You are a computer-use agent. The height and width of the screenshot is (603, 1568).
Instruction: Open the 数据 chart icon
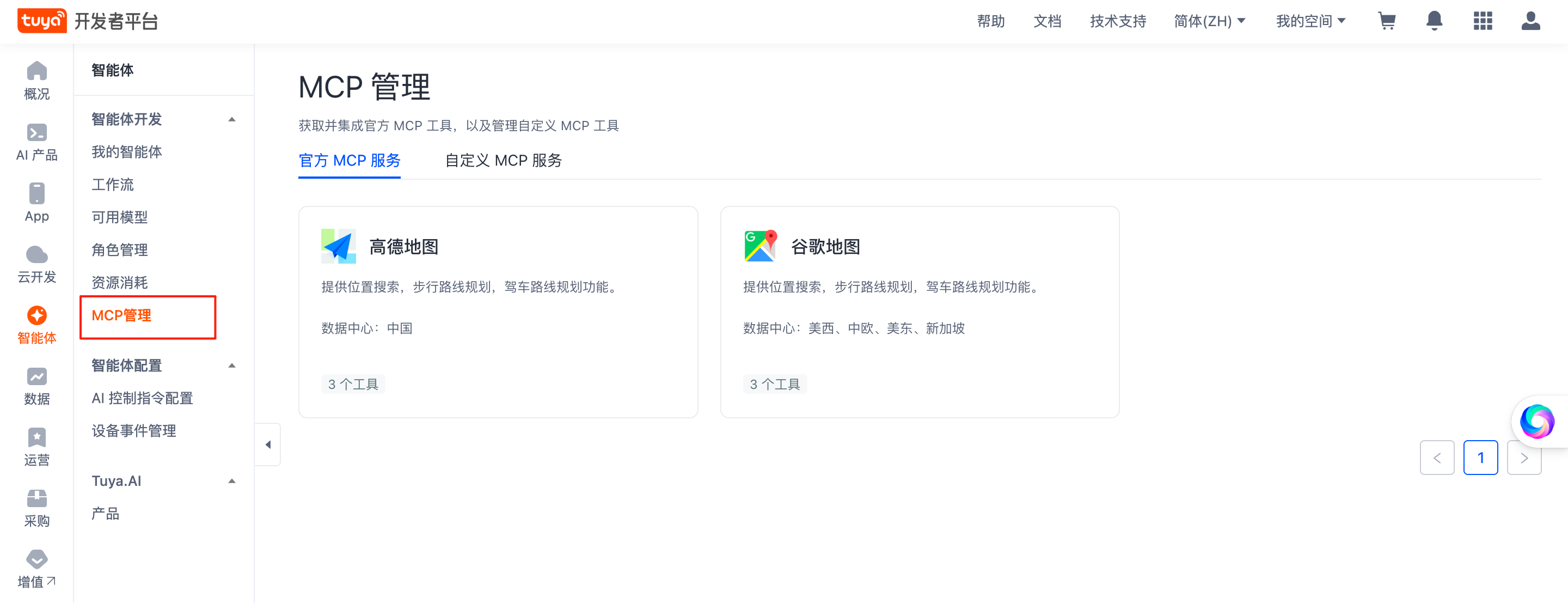pyautogui.click(x=36, y=376)
